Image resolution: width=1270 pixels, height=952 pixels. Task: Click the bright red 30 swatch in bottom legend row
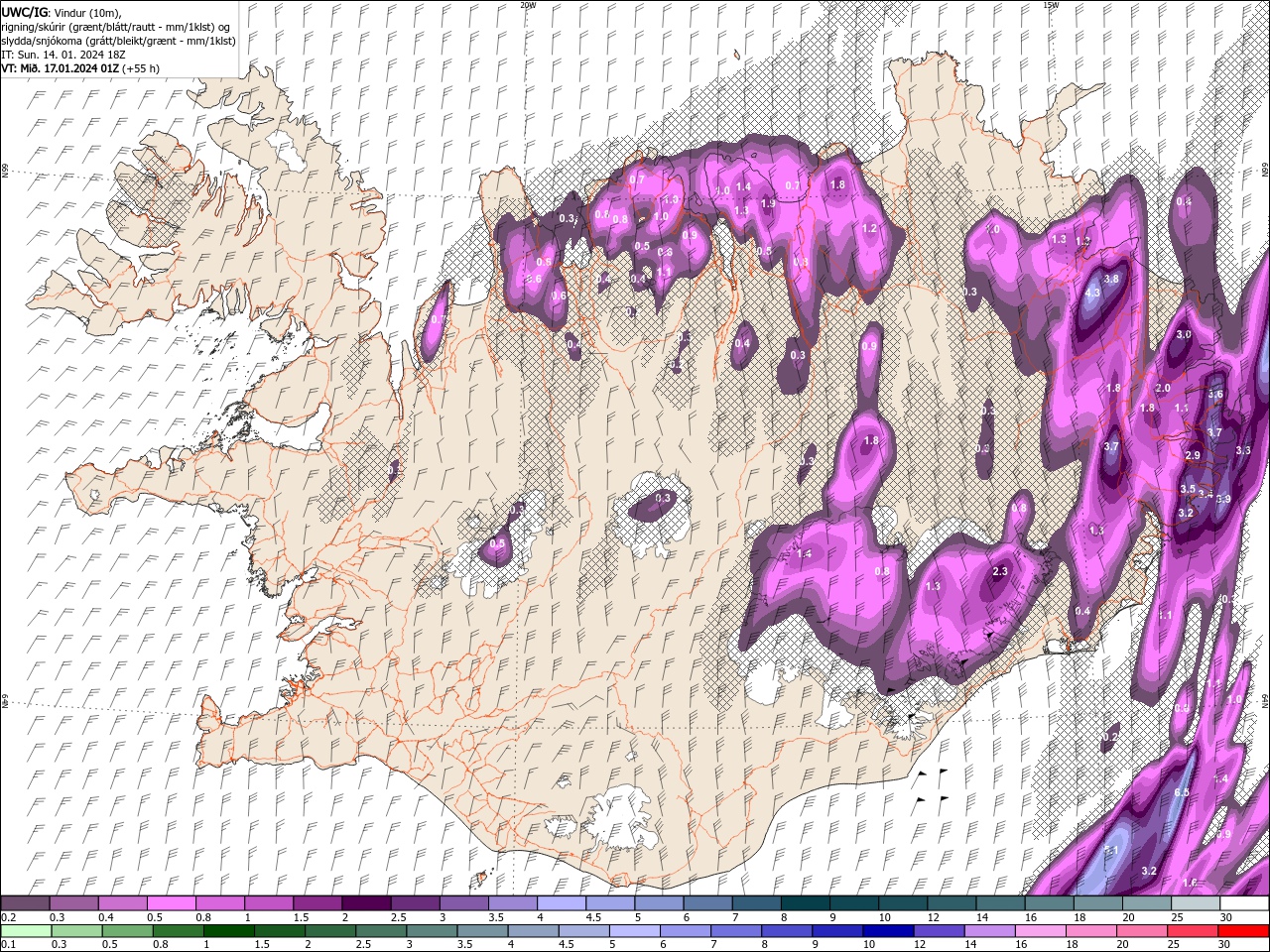tap(1243, 930)
